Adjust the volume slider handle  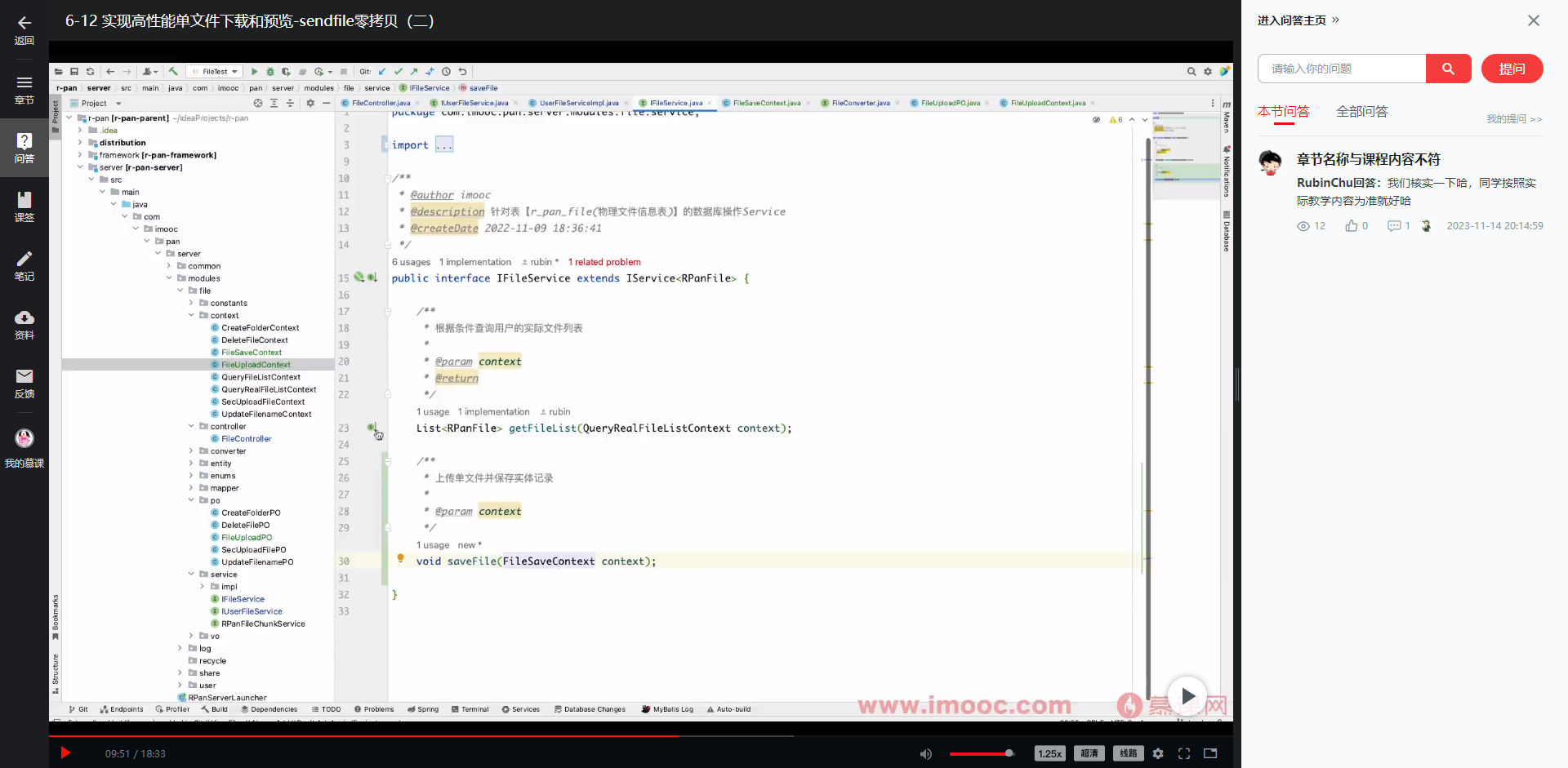tap(1009, 753)
